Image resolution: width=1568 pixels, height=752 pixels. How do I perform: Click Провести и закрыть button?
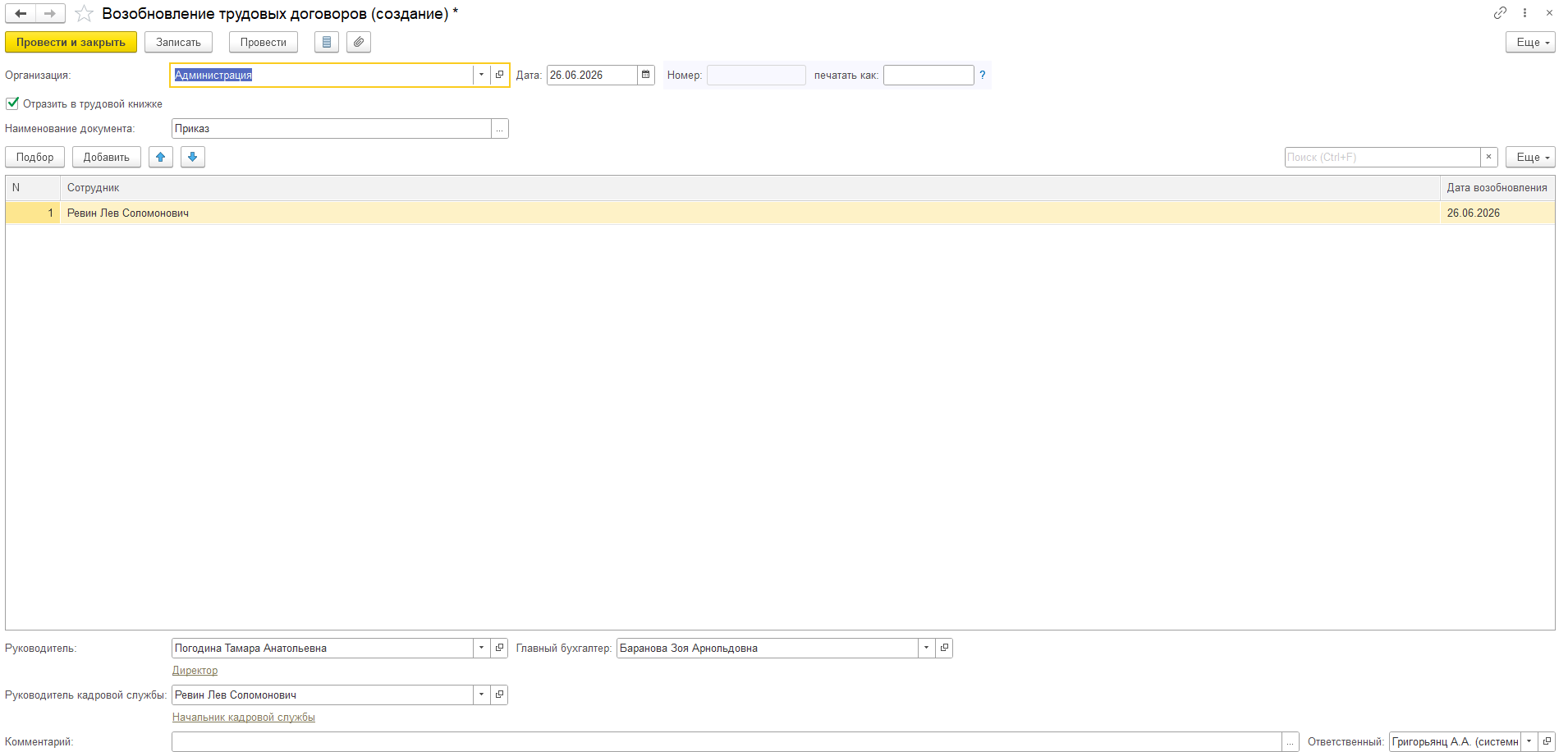click(x=71, y=42)
